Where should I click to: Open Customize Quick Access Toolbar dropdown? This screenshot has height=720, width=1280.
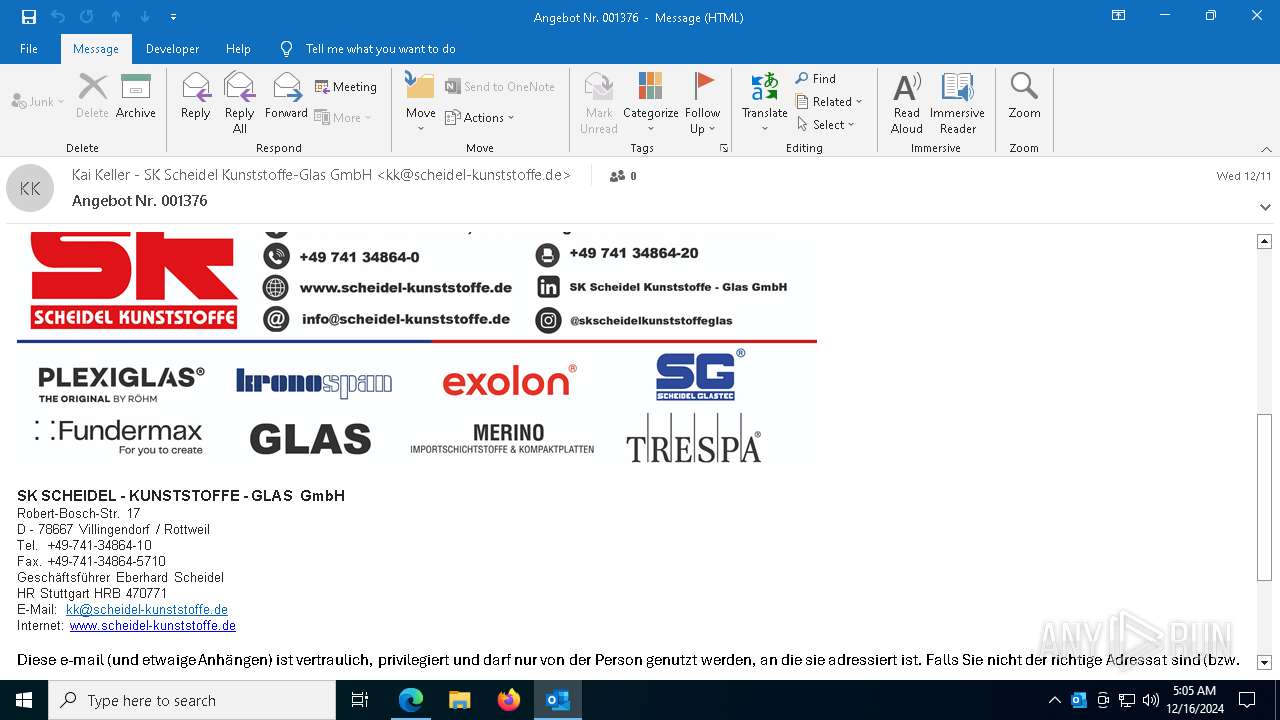tap(173, 17)
